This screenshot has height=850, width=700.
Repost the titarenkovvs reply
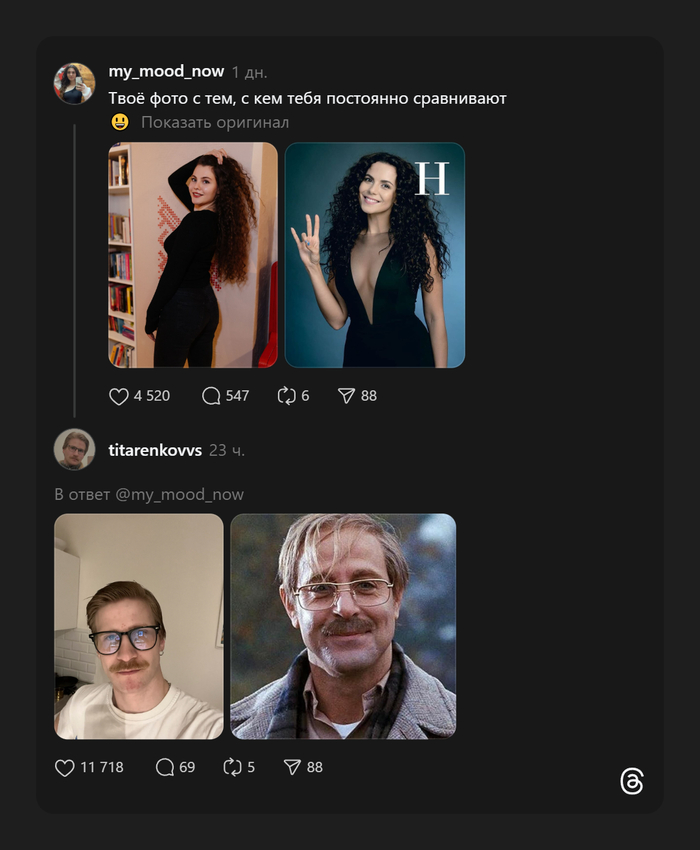[233, 768]
